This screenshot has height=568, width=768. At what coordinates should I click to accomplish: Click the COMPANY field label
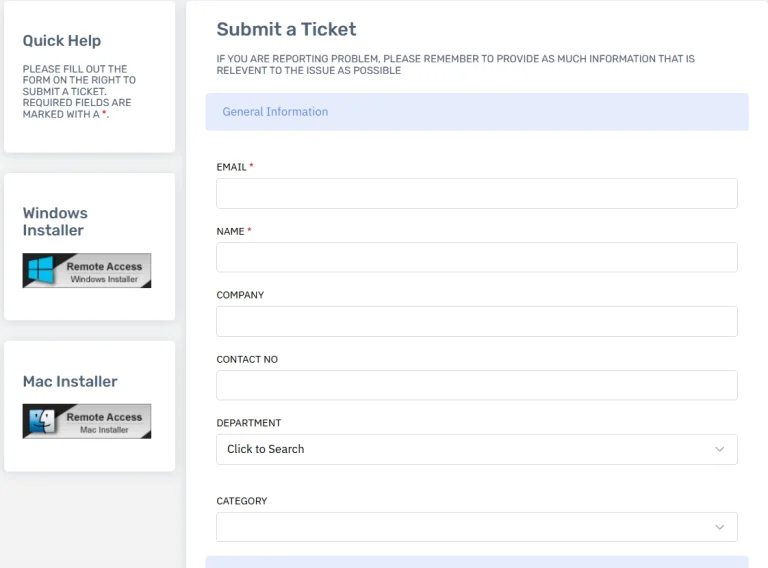coord(240,295)
